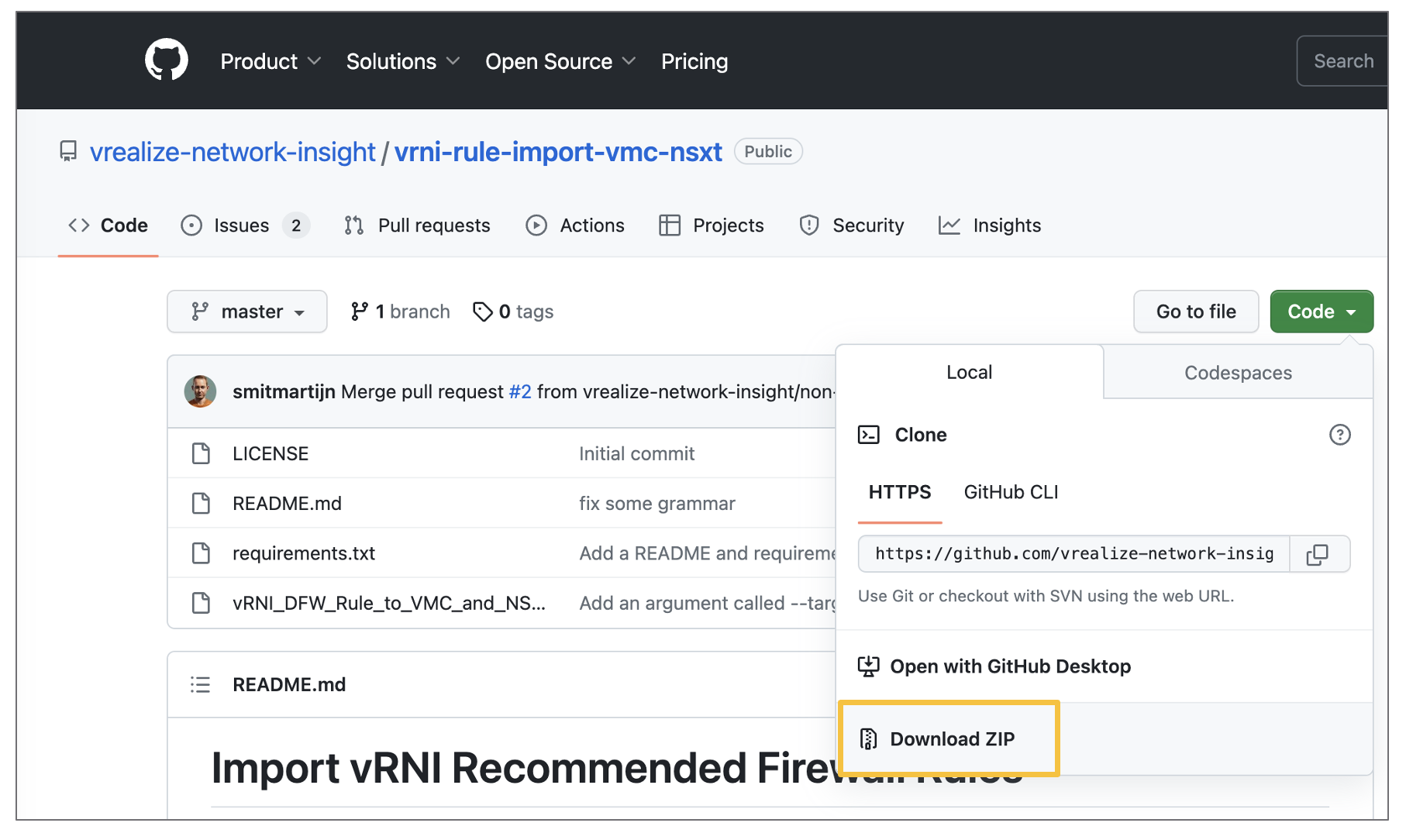Image resolution: width=1406 pixels, height=840 pixels.
Task: Click the branch icon showing 1 branch
Action: 359,312
